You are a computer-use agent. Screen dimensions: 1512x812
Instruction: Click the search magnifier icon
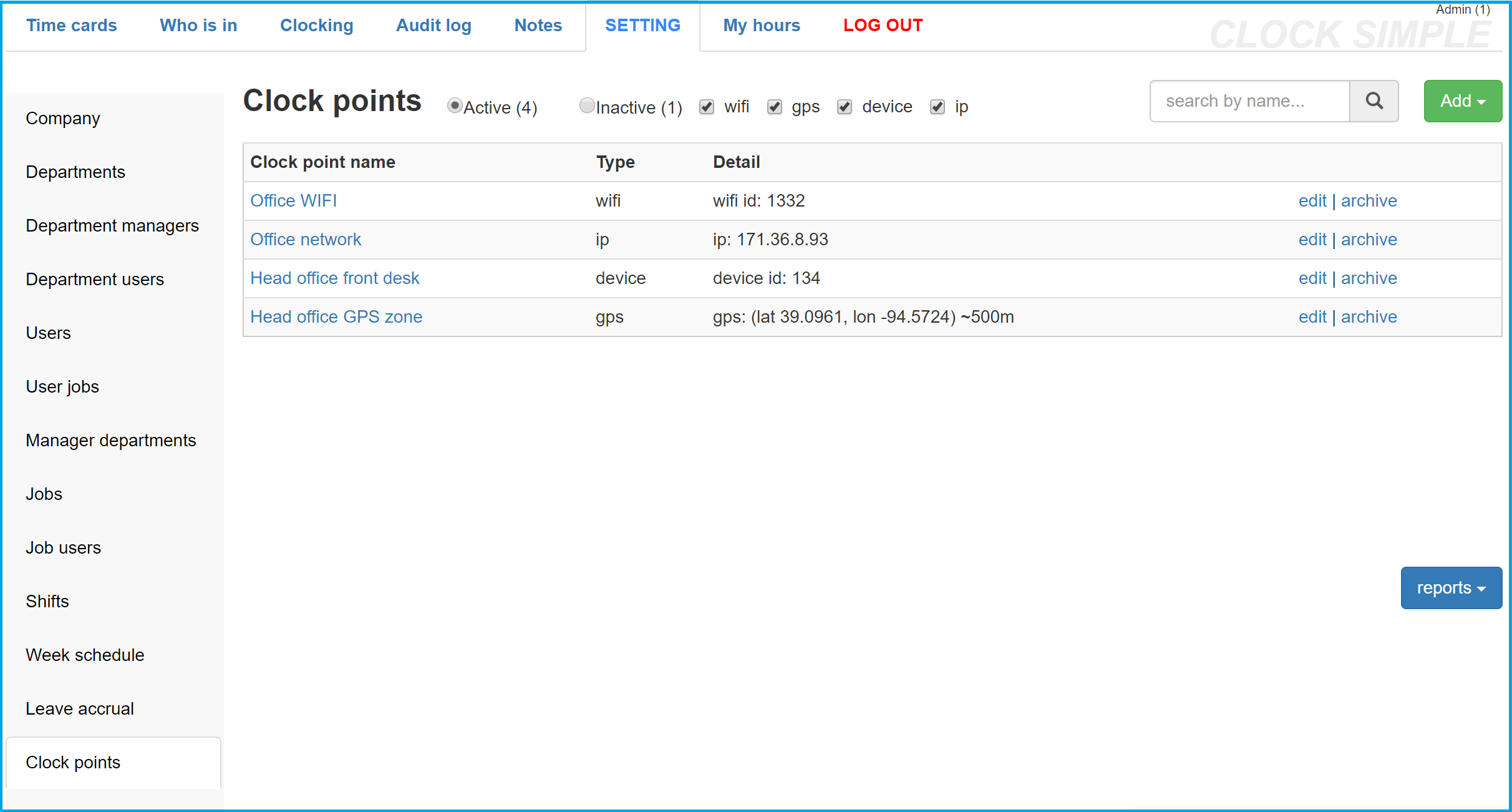point(1374,100)
